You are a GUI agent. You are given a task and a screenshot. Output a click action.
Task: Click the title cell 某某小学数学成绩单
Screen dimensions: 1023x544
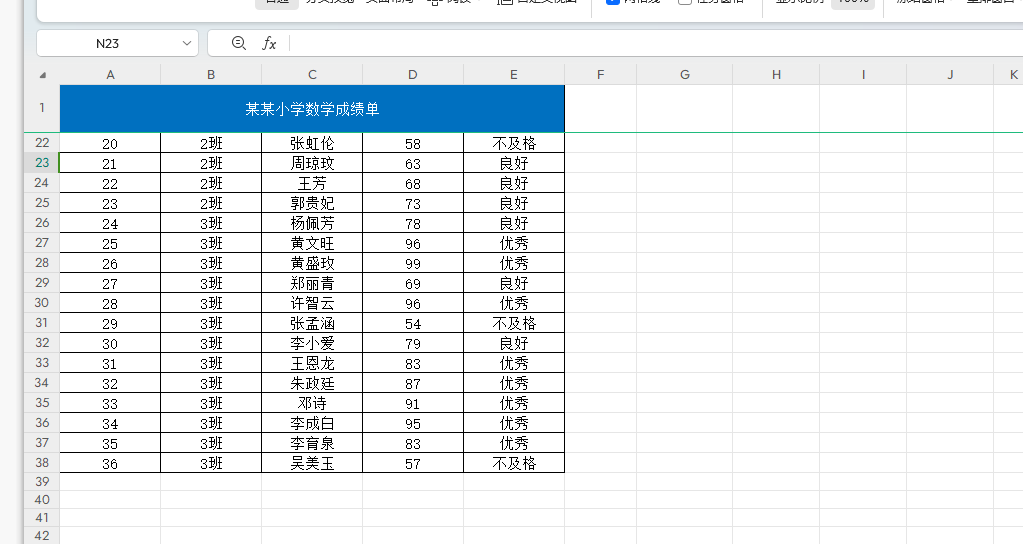tap(312, 109)
